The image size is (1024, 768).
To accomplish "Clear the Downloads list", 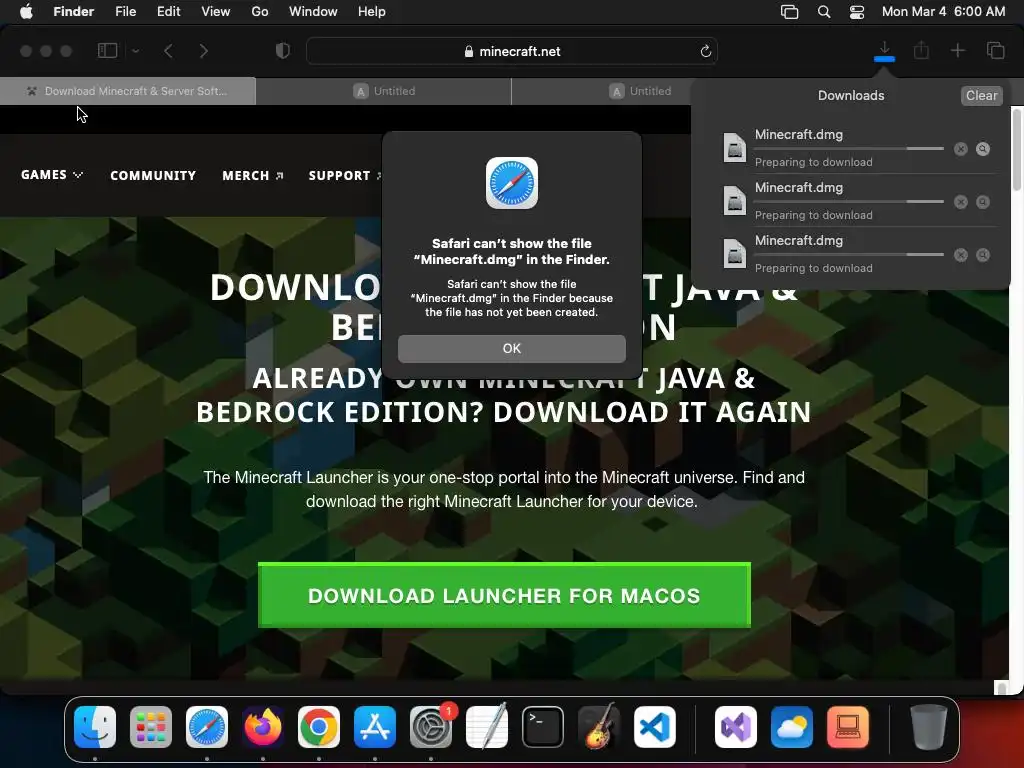I will (x=982, y=95).
